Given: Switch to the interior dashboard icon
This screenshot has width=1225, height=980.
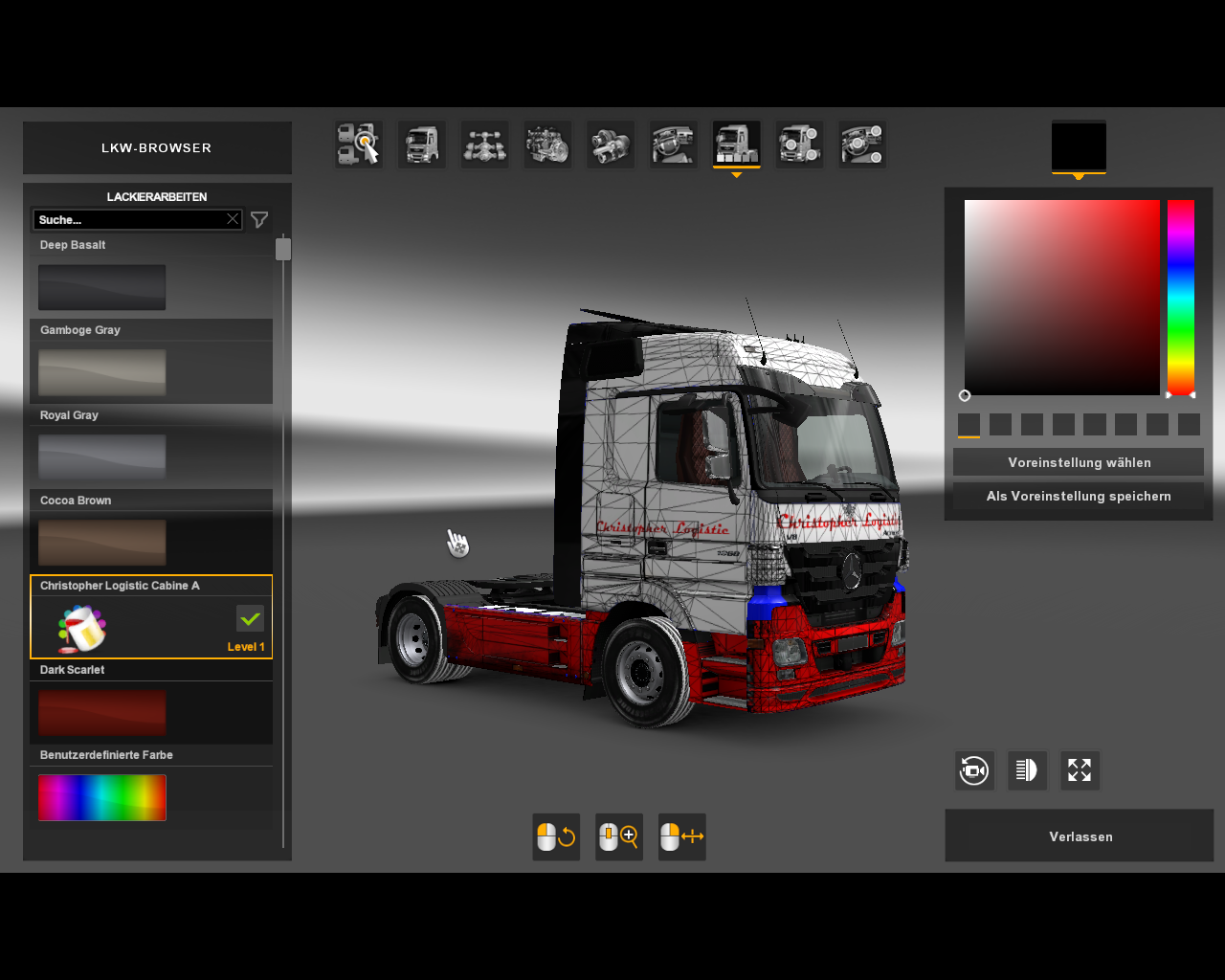Looking at the screenshot, I should coord(674,145).
